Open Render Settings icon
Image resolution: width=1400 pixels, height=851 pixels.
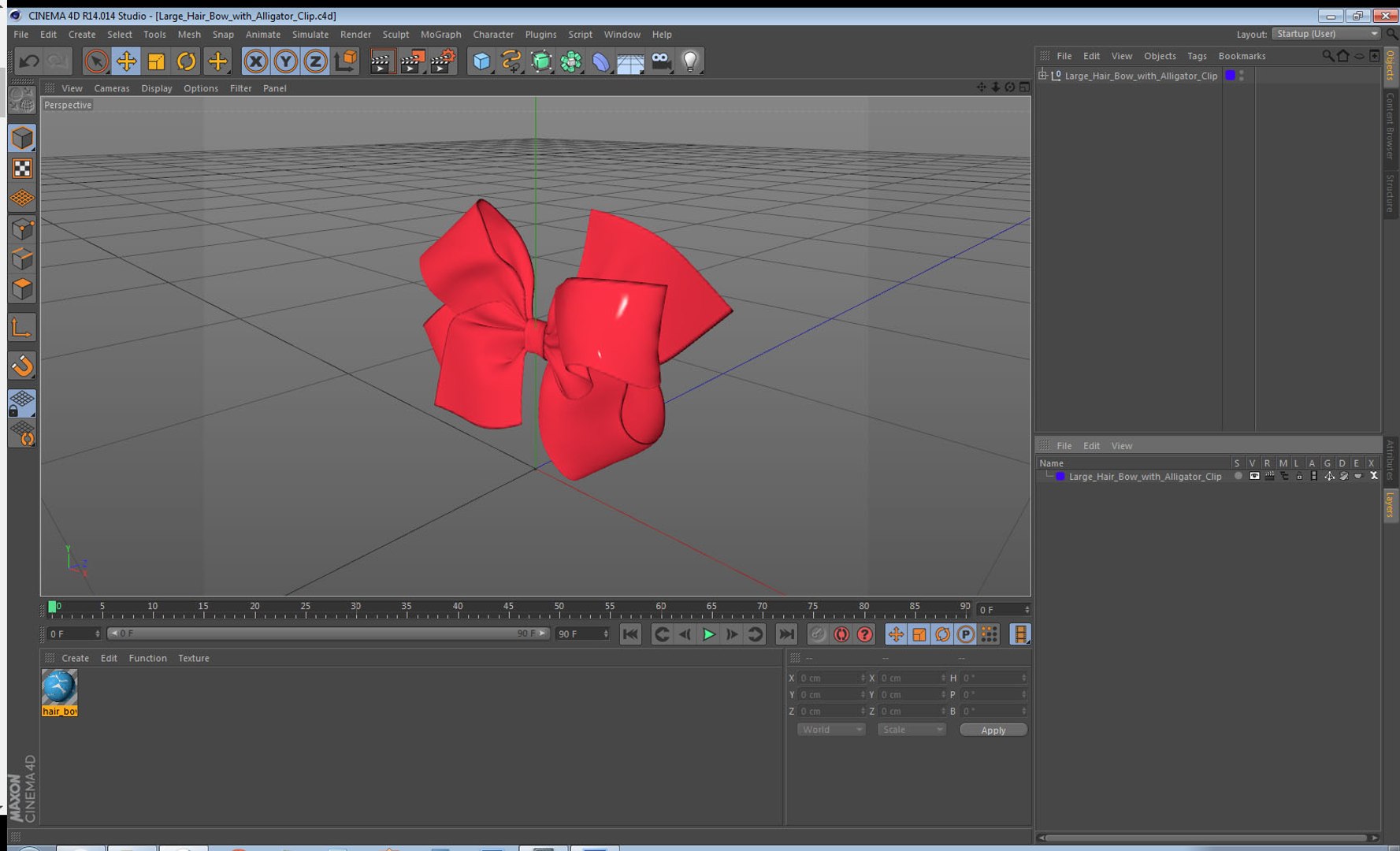(x=443, y=61)
